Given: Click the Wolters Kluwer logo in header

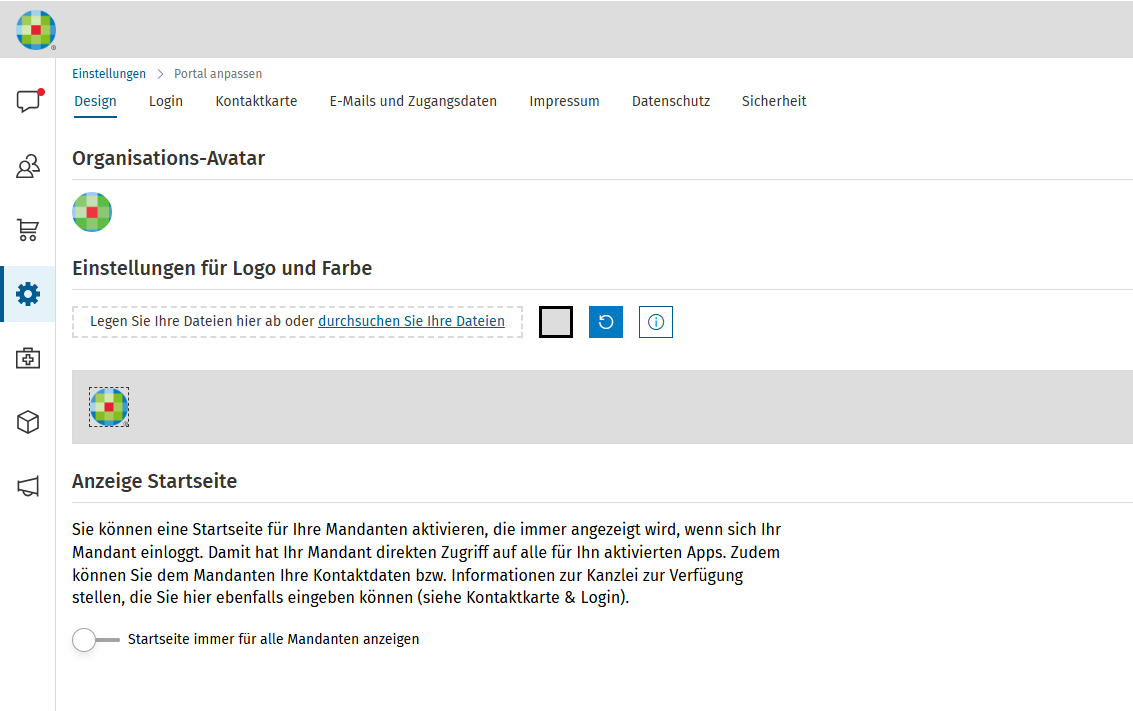Looking at the screenshot, I should tap(35, 30).
